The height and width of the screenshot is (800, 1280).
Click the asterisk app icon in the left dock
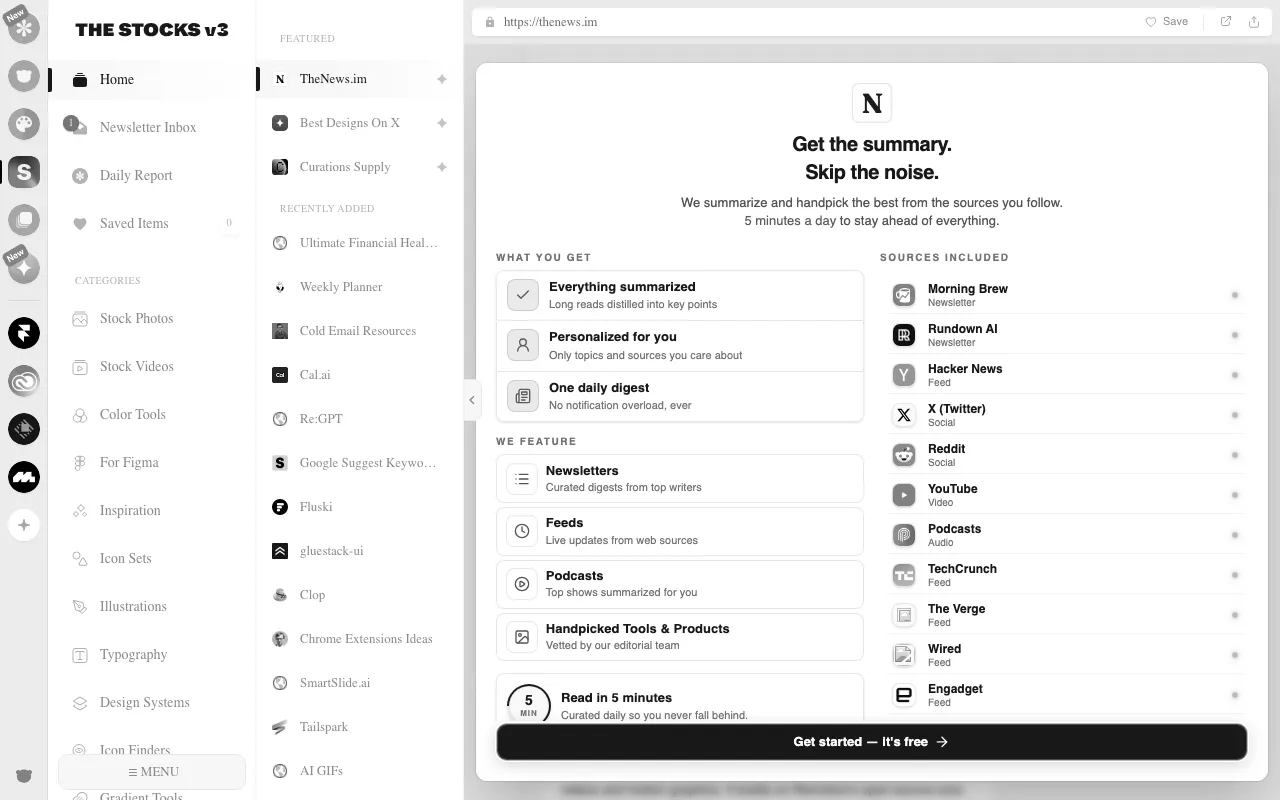click(x=24, y=27)
